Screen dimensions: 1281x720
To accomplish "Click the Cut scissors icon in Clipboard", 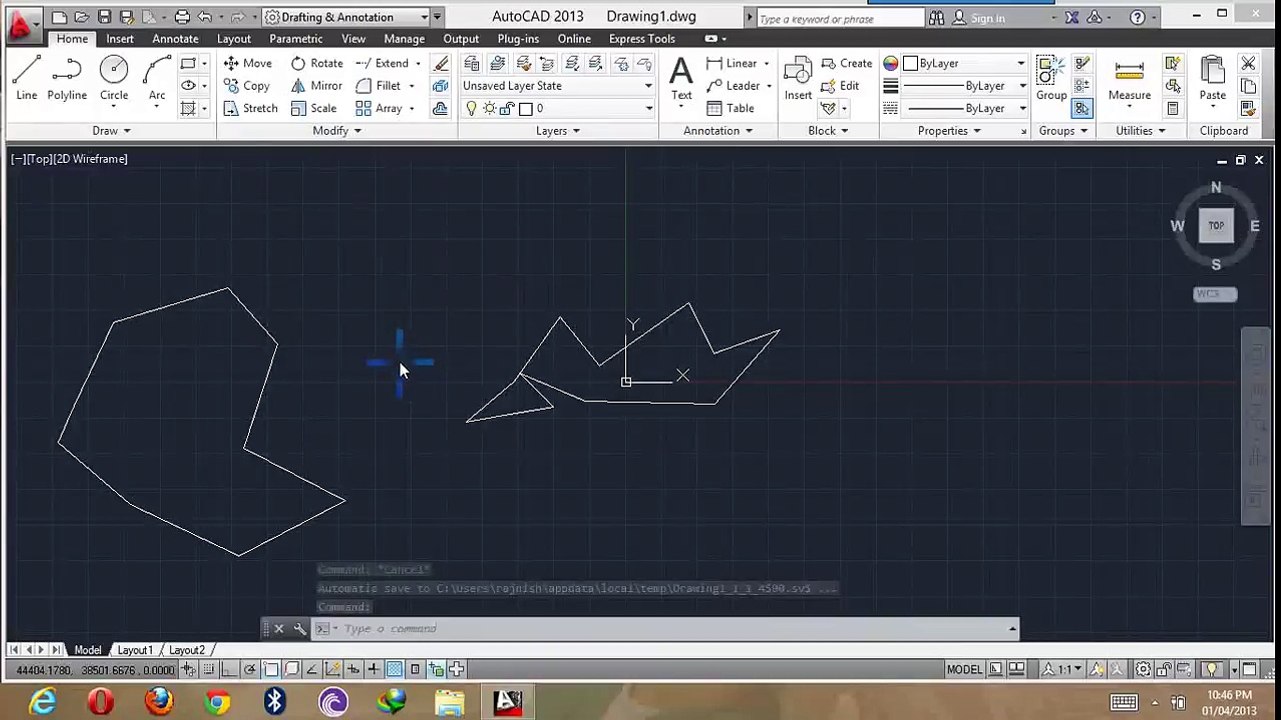I will pyautogui.click(x=1248, y=63).
